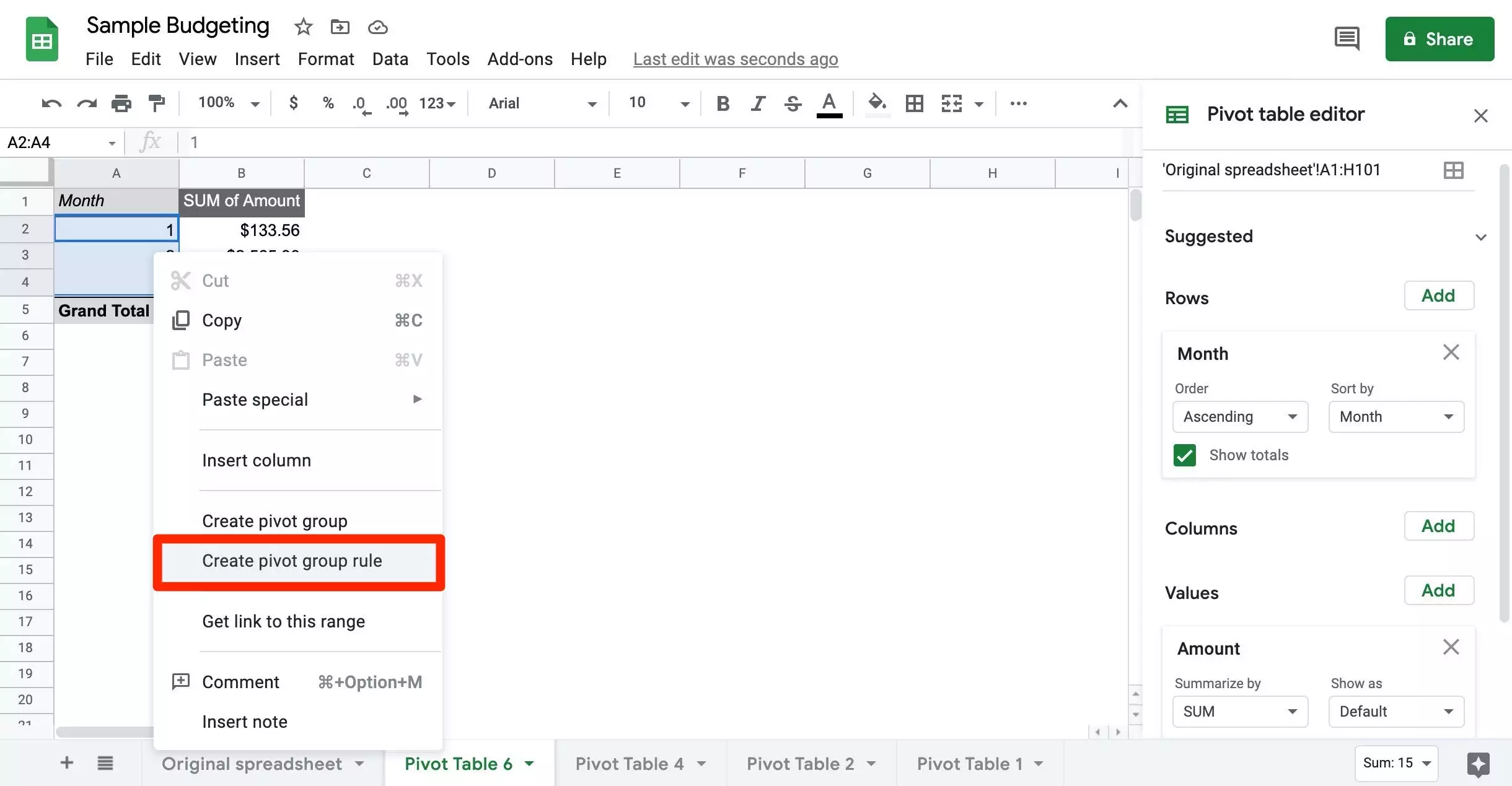Uncheck the Show totals checkbox
This screenshot has height=786, width=1512.
[x=1184, y=455]
